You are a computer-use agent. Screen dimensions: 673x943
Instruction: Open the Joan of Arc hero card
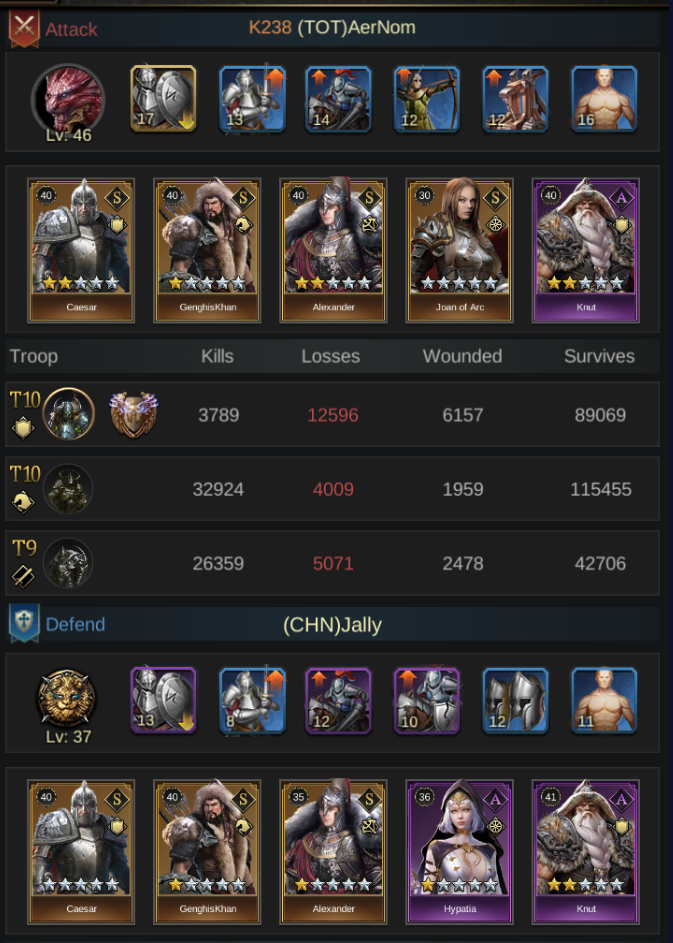click(x=459, y=250)
